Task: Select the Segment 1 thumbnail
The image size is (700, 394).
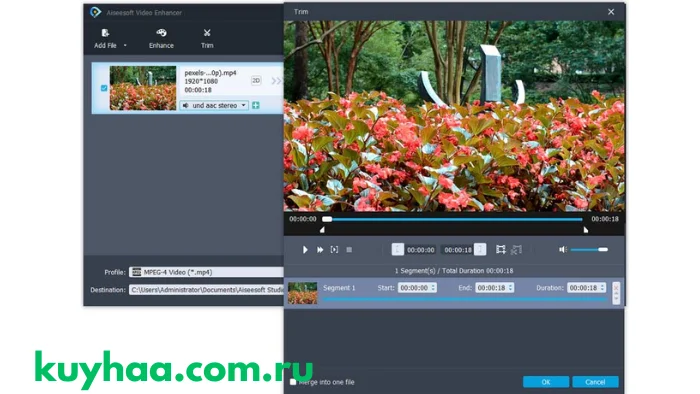Action: (x=302, y=293)
